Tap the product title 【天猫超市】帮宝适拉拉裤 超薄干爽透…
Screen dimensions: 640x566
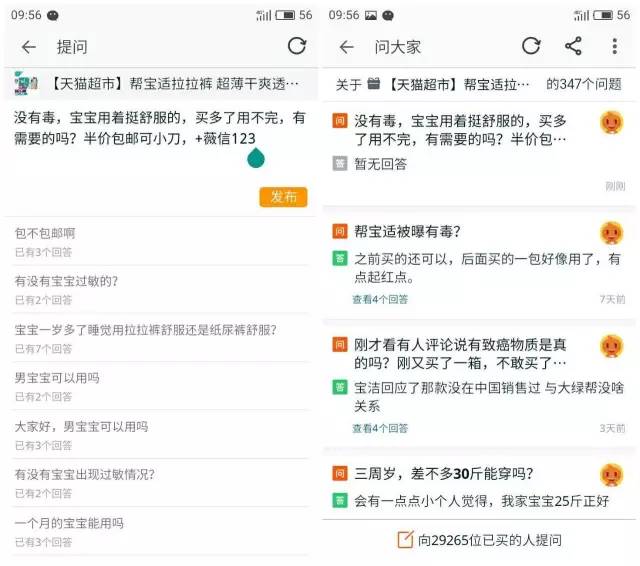pos(174,84)
